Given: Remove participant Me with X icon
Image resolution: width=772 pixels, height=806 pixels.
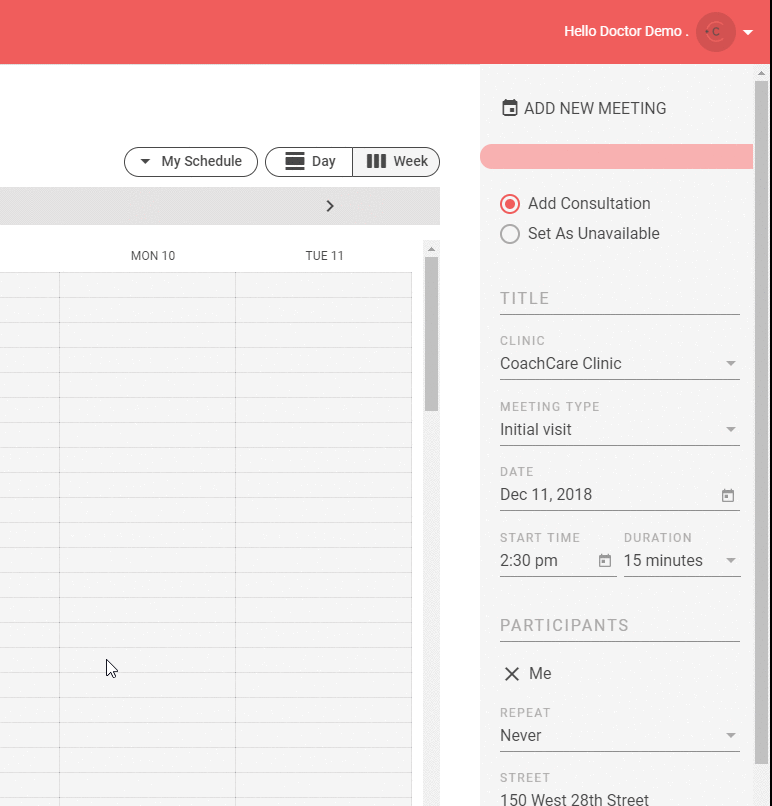Looking at the screenshot, I should pyautogui.click(x=512, y=674).
